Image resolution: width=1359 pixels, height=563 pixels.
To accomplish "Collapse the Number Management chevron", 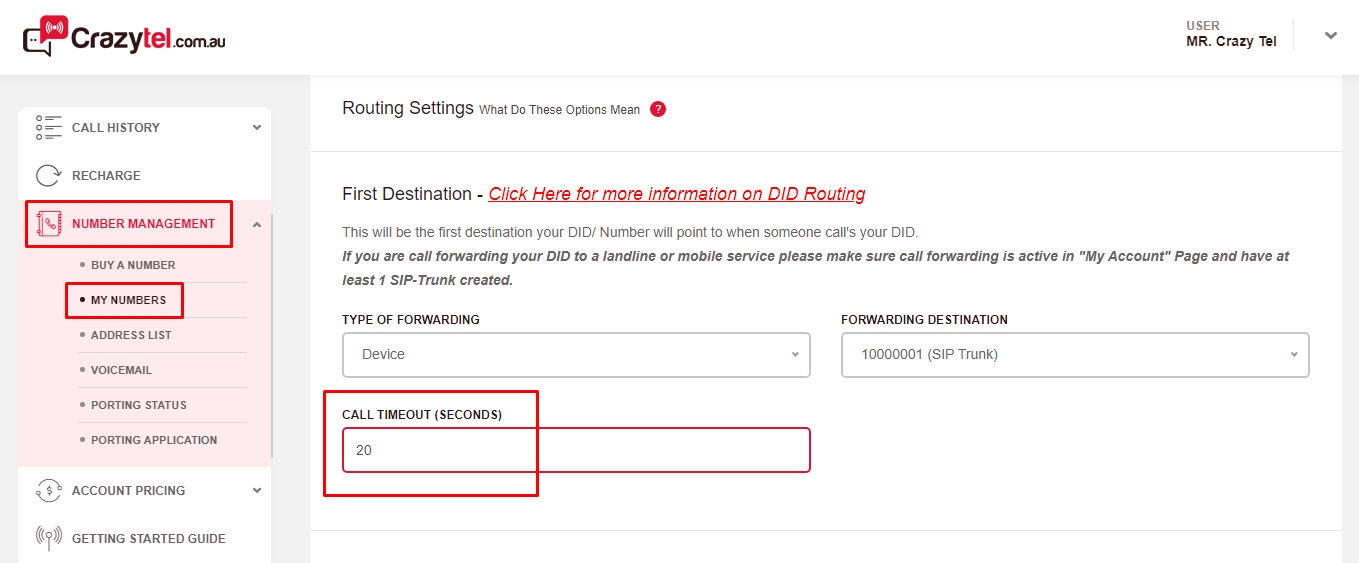I will (x=257, y=224).
